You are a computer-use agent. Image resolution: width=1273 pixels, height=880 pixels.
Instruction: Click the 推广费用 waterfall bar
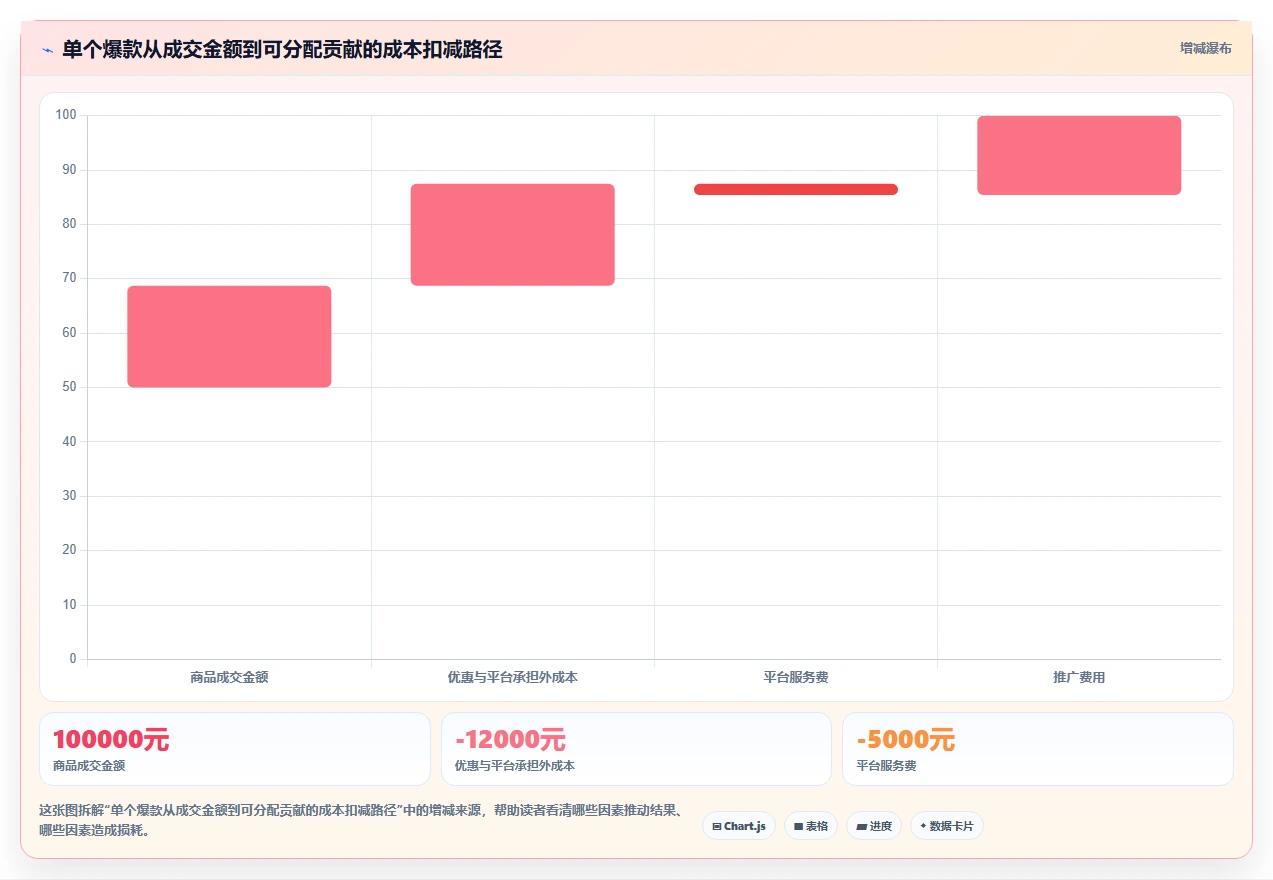(1079, 155)
